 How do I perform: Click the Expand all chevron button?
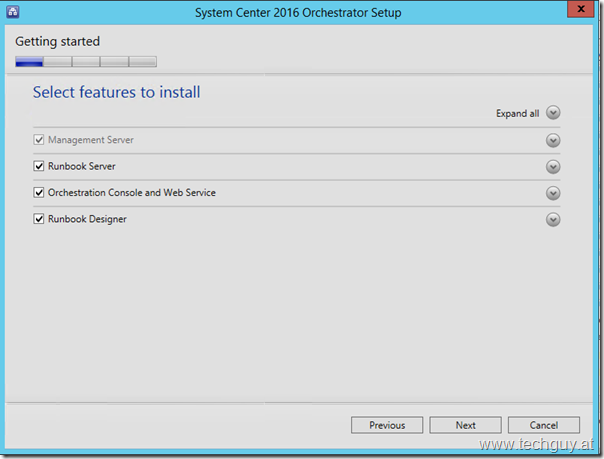point(553,113)
